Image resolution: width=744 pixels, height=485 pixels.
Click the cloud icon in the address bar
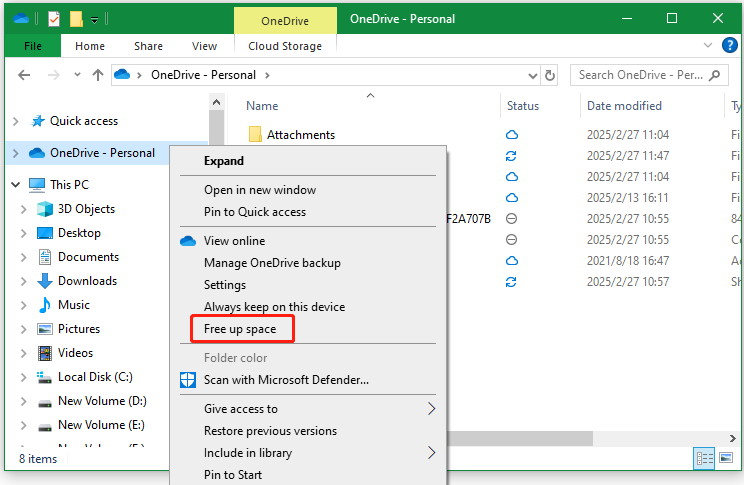[122, 75]
